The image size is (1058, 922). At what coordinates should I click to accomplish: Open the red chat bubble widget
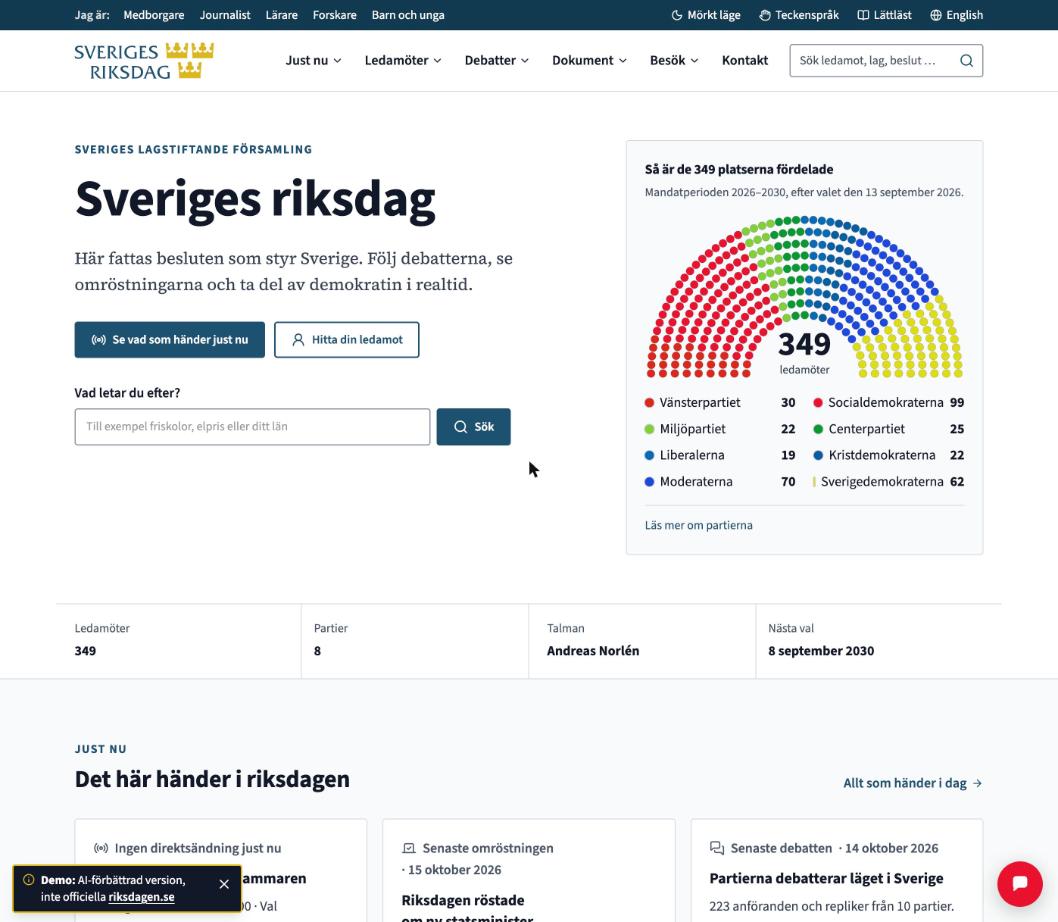tap(1020, 884)
